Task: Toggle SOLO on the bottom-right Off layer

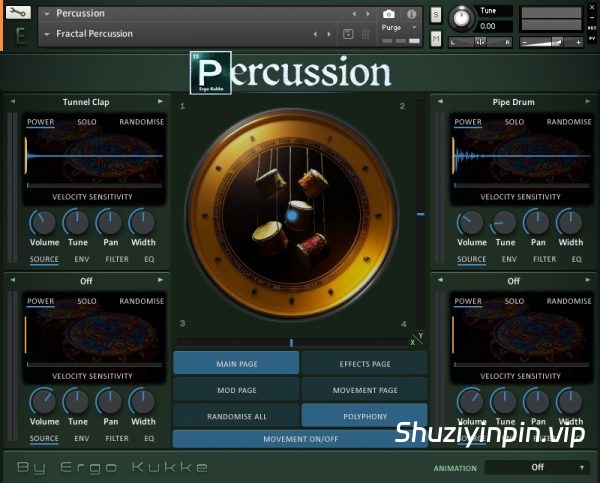Action: [x=514, y=301]
